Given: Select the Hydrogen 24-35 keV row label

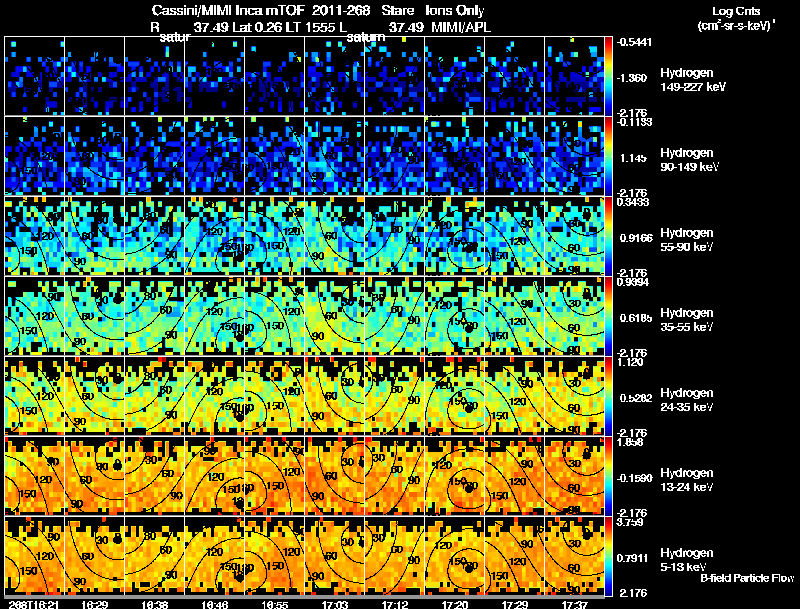Looking at the screenshot, I should click(x=687, y=400).
